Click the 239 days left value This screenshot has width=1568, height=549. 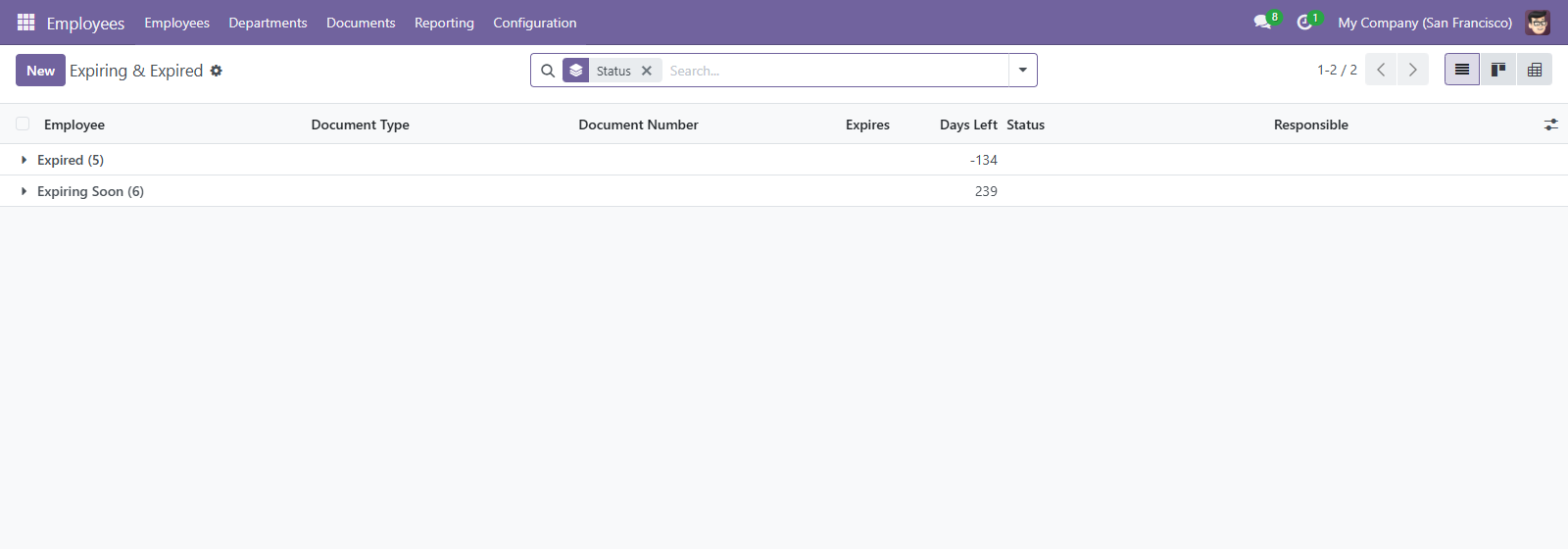pyautogui.click(x=986, y=191)
